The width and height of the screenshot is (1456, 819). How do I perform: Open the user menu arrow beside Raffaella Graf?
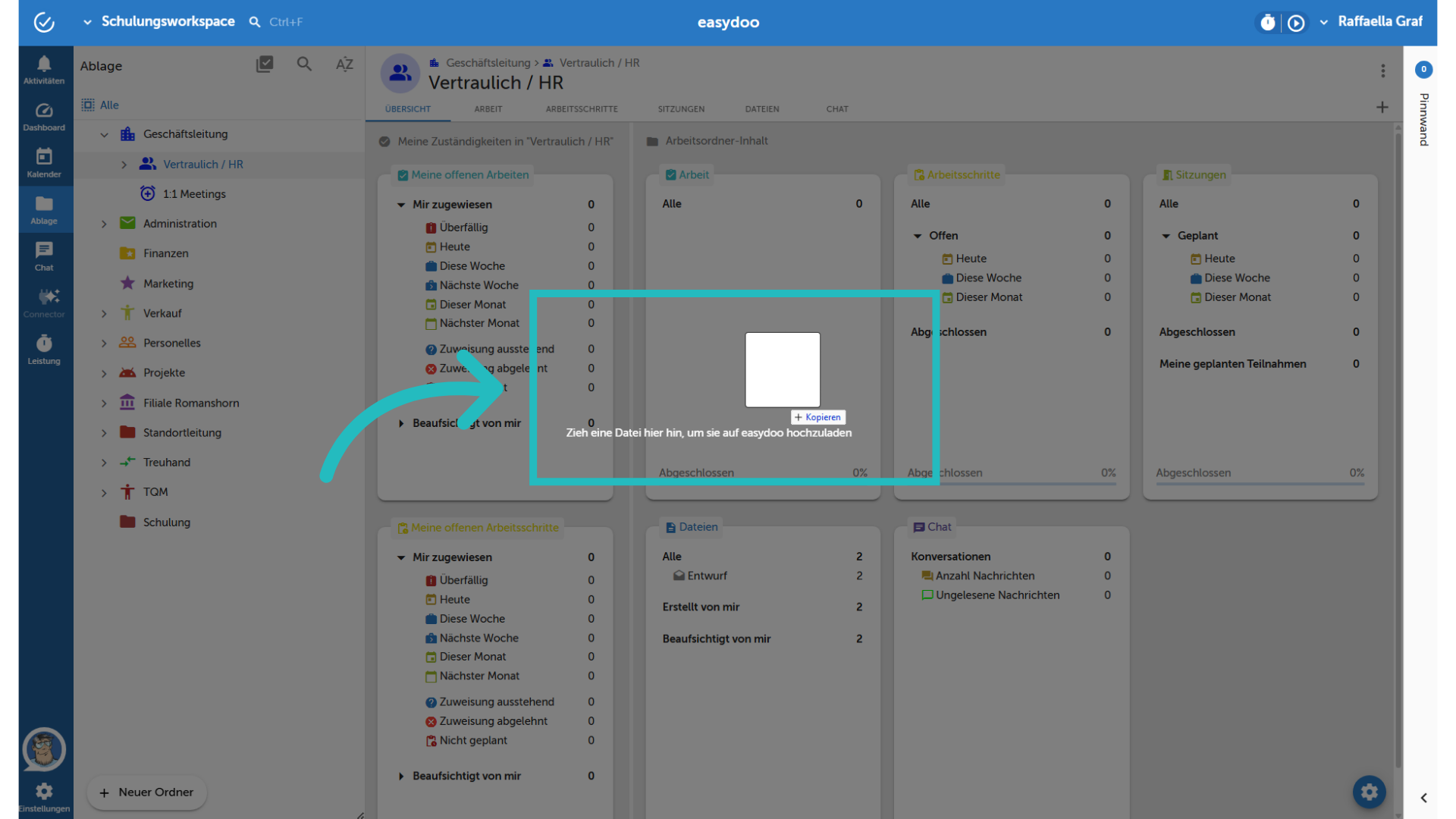click(1324, 23)
